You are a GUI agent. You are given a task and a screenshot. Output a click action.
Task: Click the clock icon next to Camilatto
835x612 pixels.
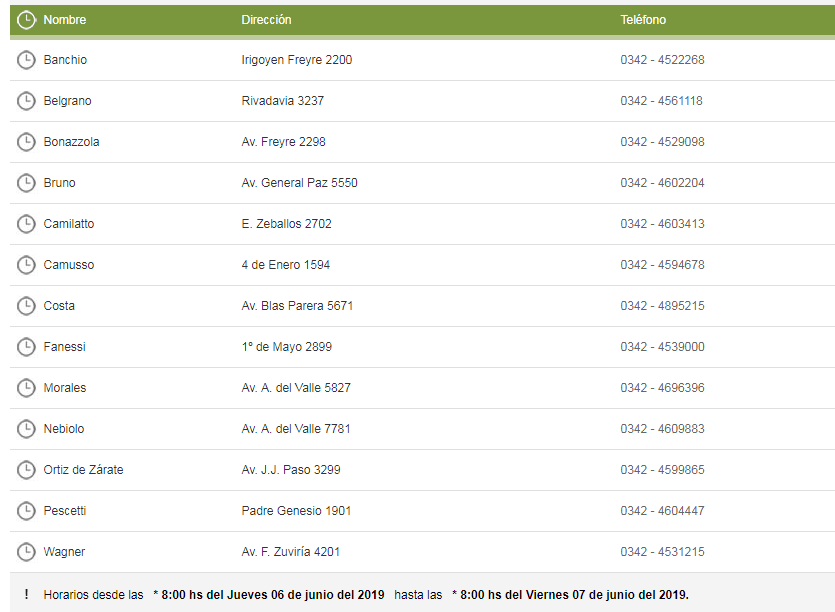(26, 224)
